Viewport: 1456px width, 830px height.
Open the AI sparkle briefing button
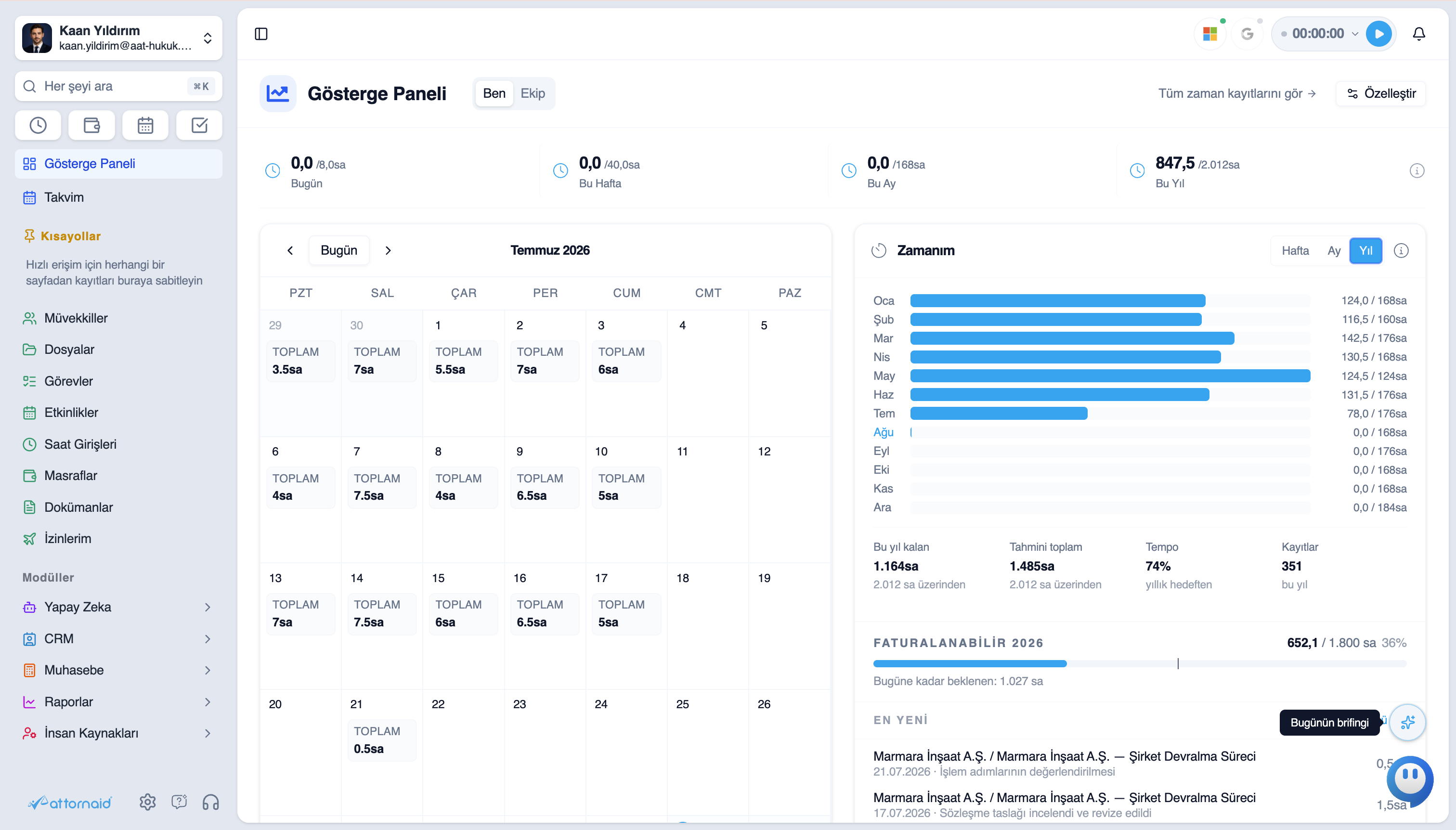[x=1407, y=722]
